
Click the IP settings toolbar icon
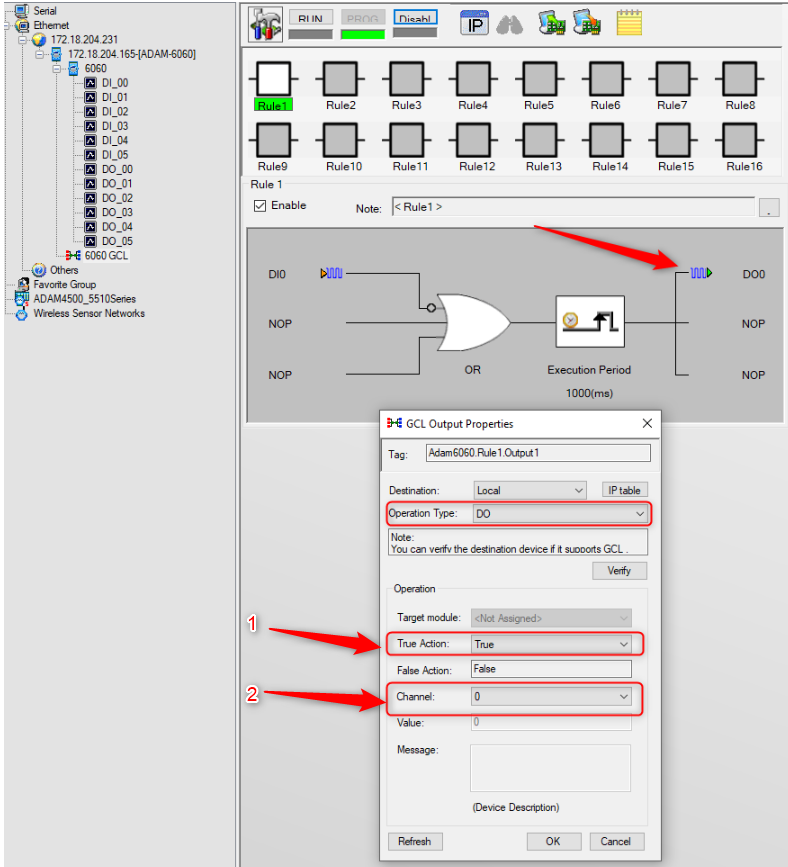coord(474,24)
